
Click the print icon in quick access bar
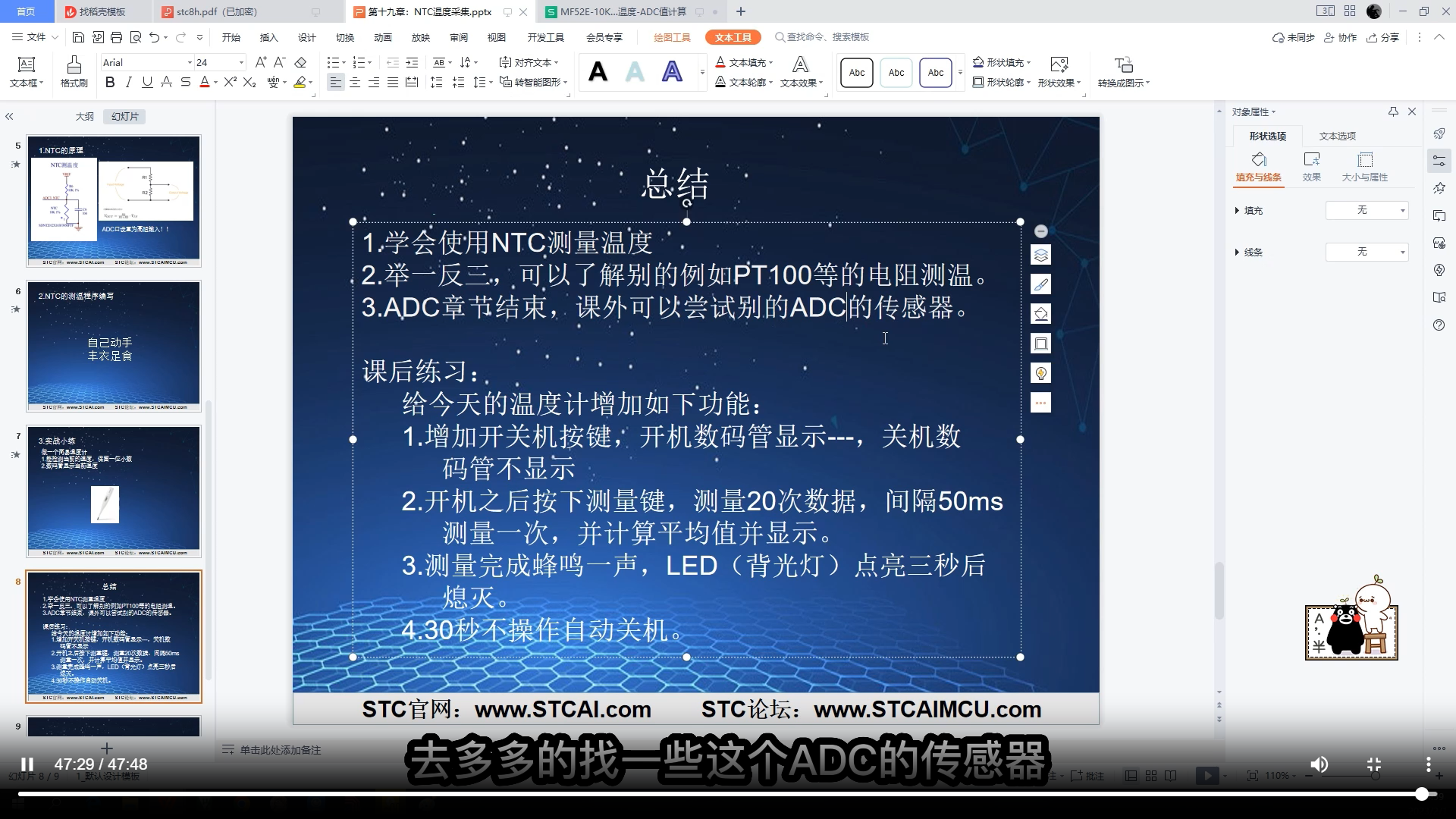[116, 37]
